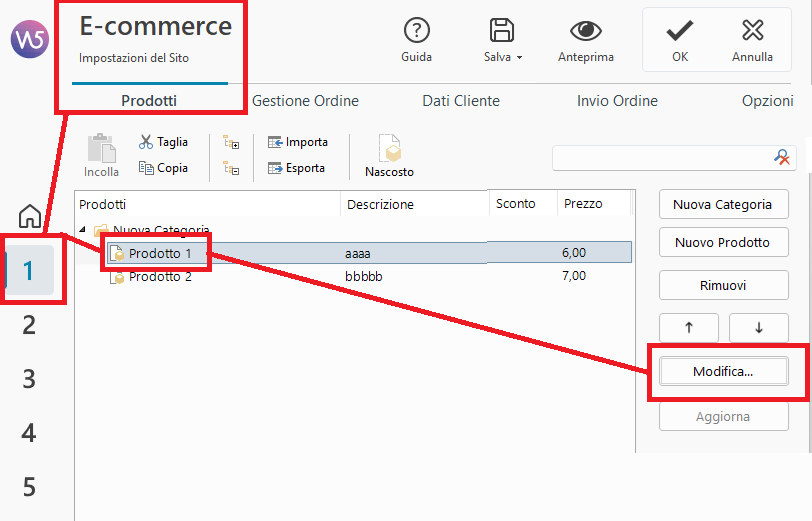Click price cell '7,00'
Screen dimensions: 812x521
pyautogui.click(x=574, y=276)
